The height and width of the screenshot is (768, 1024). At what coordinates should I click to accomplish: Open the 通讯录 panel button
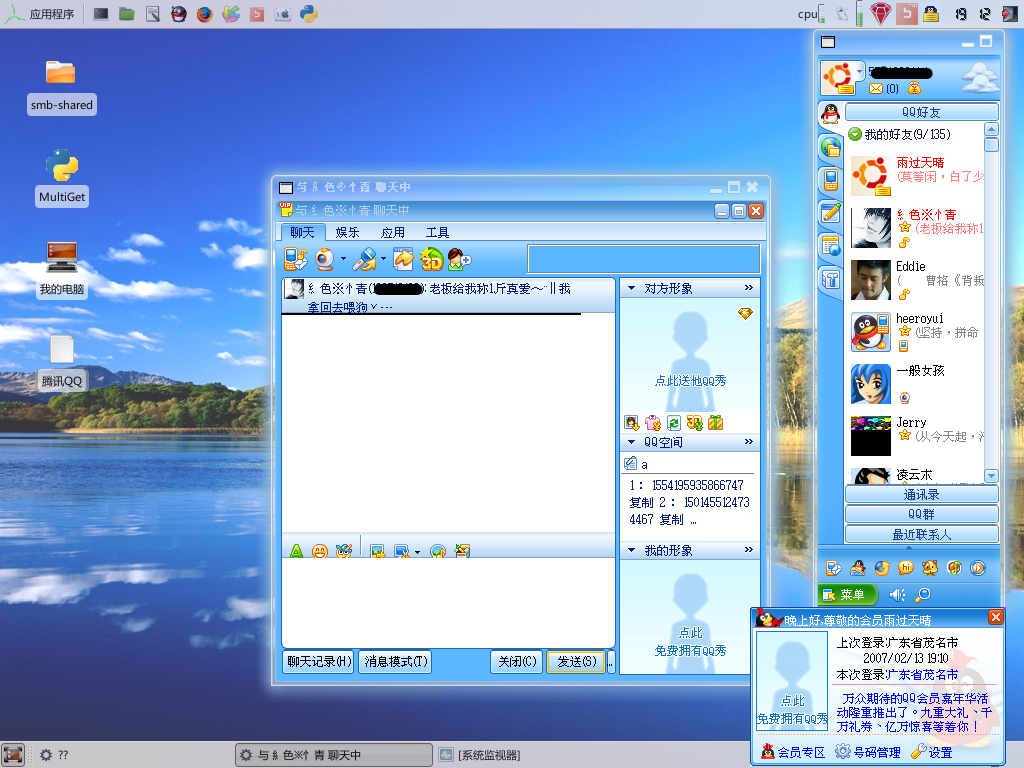[x=921, y=494]
